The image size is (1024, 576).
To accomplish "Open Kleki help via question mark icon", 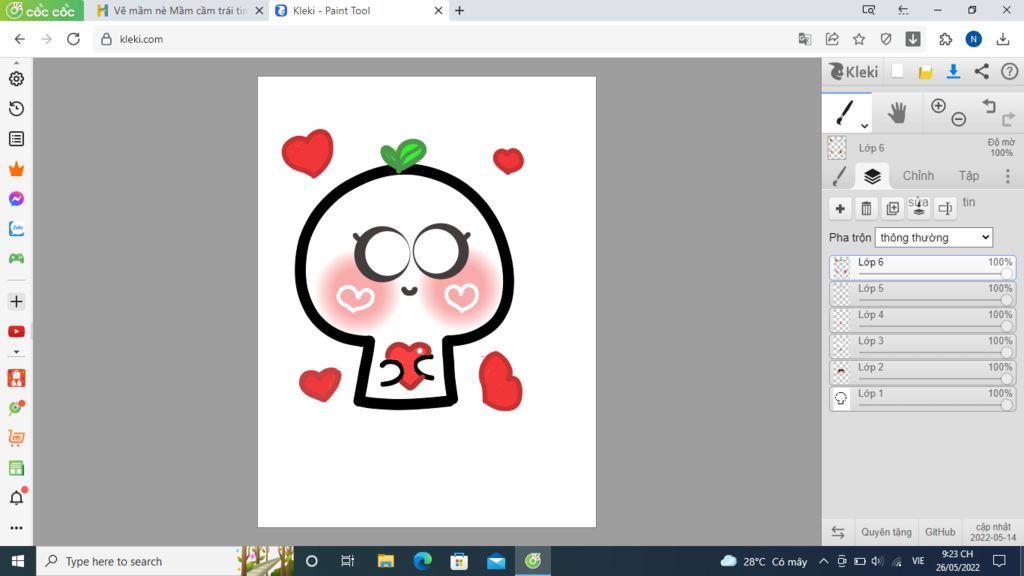I will click(x=1010, y=72).
